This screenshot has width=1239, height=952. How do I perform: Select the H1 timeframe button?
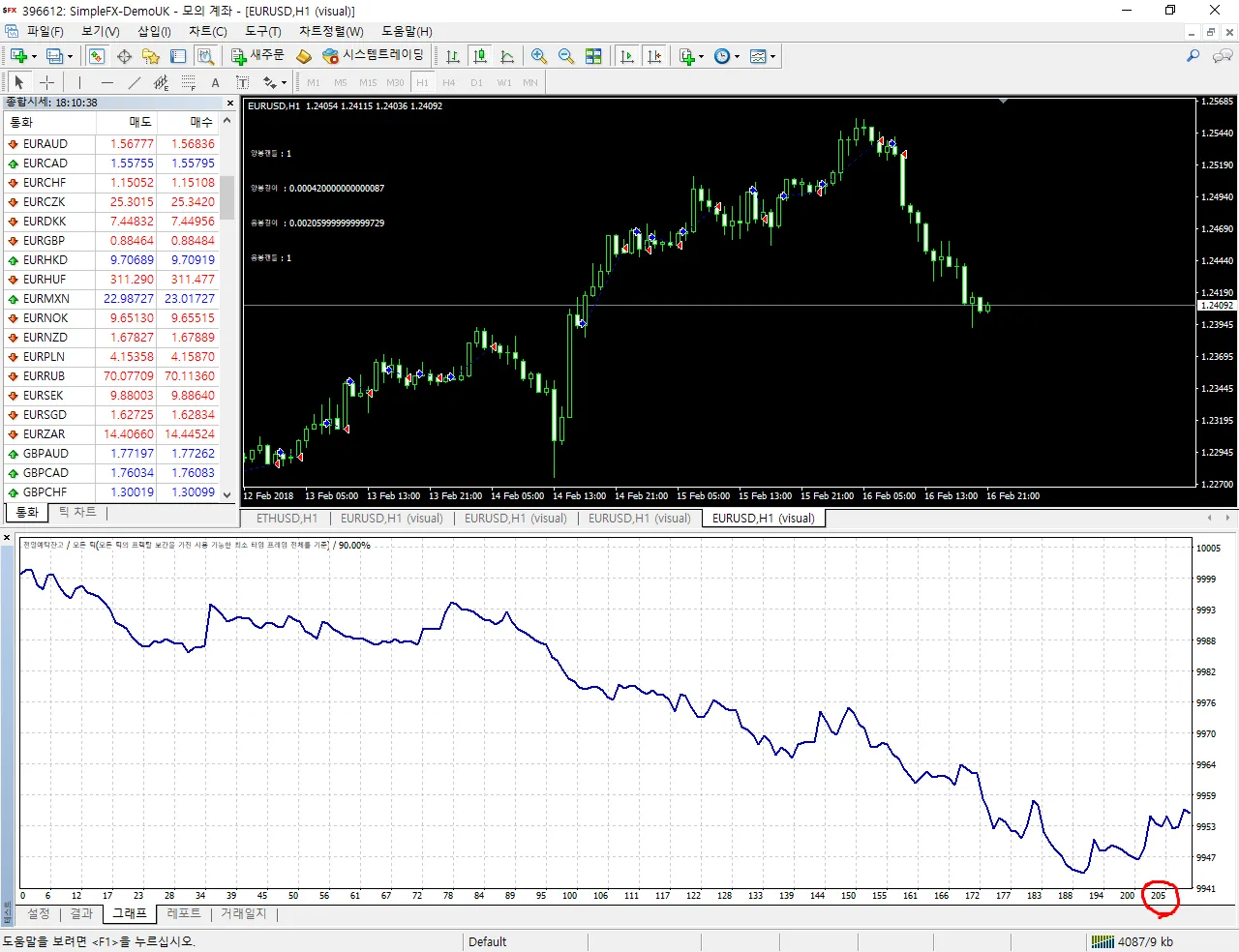(422, 82)
